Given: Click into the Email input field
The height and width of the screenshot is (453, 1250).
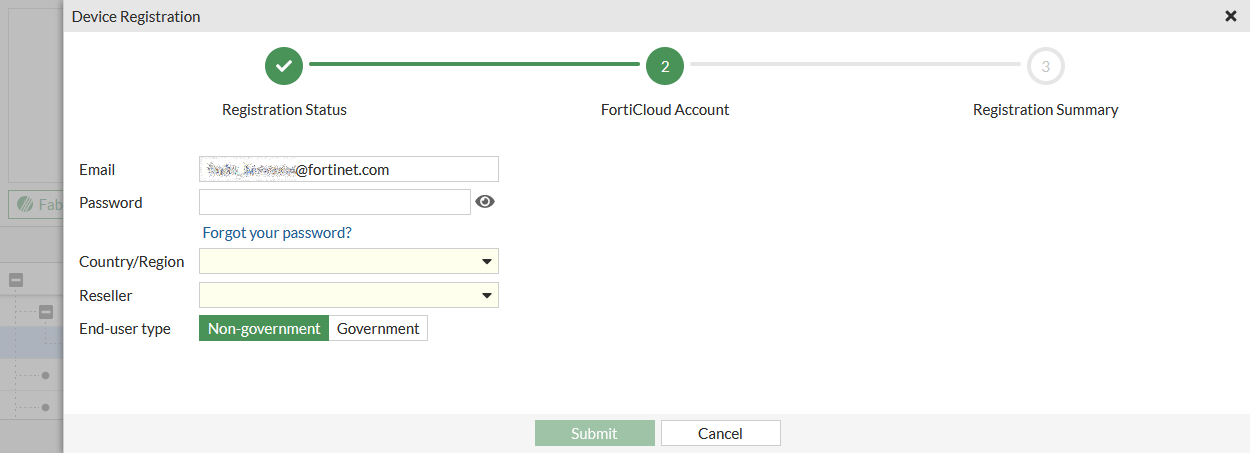Looking at the screenshot, I should 349,170.
